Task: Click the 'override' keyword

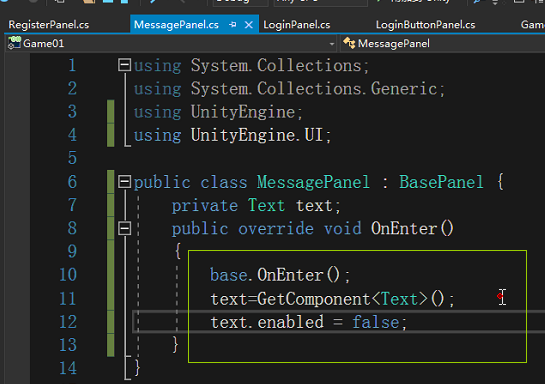Action: point(276,229)
